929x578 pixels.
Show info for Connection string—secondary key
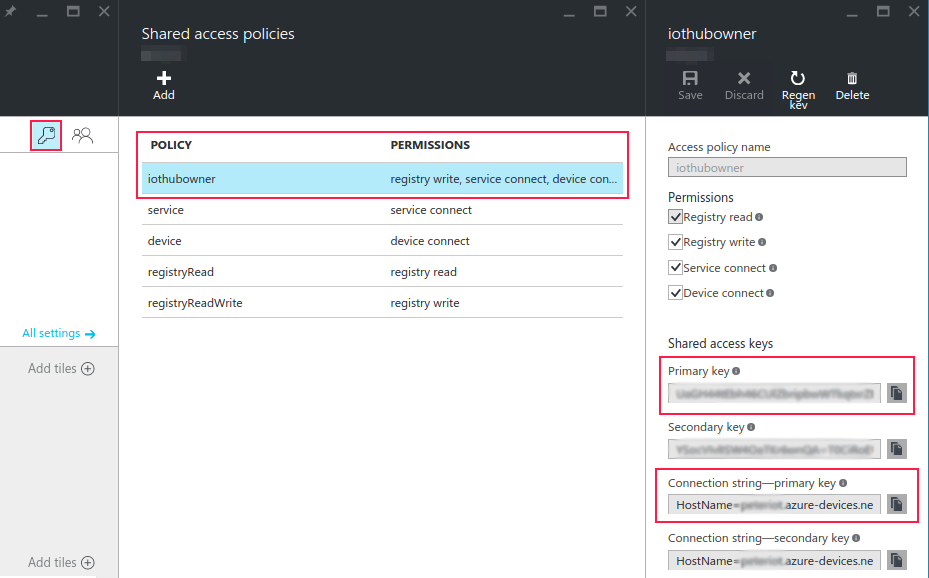[856, 538]
